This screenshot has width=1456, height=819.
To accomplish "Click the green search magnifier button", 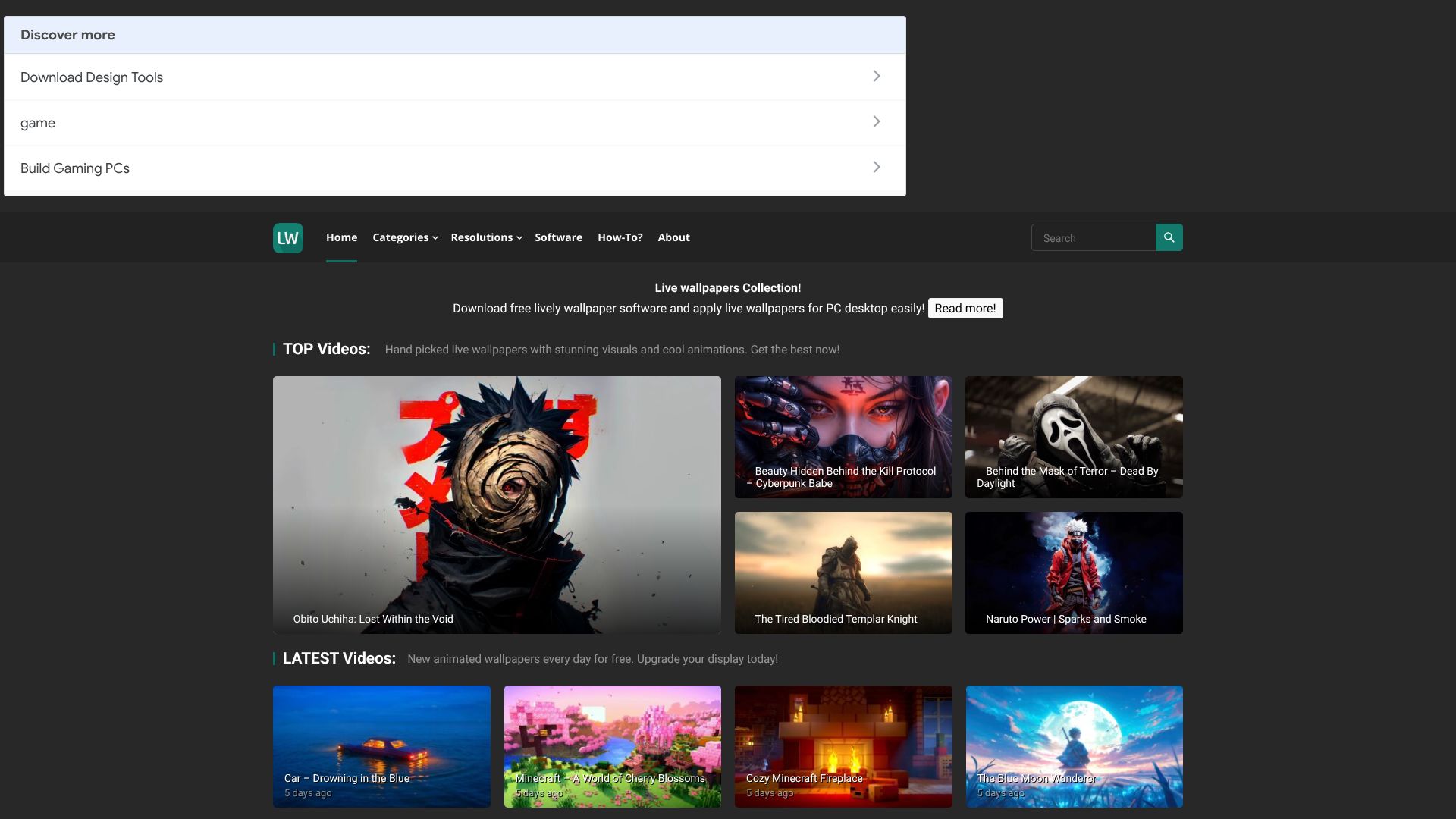I will click(1169, 237).
